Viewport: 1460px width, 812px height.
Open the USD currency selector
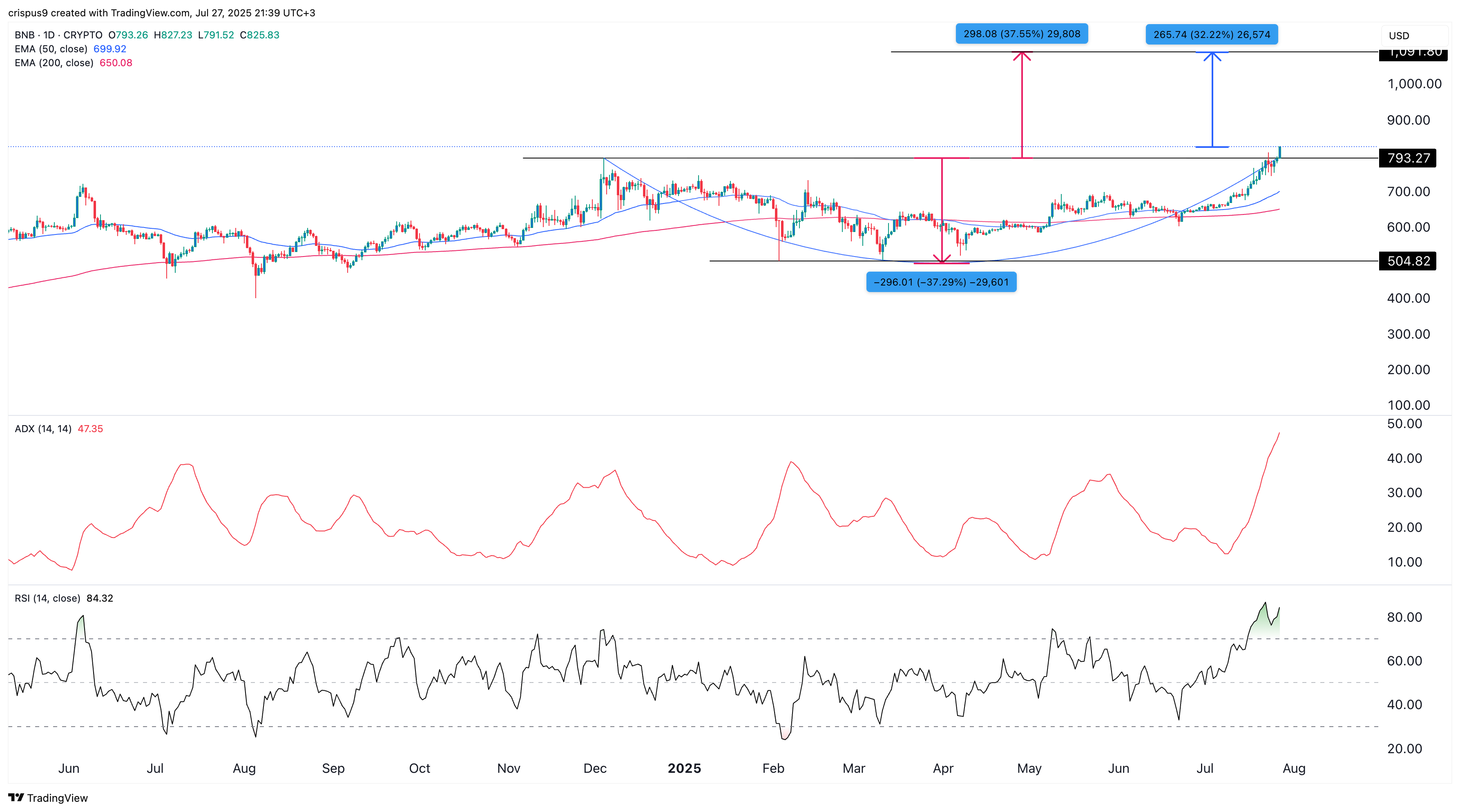coord(1414,36)
